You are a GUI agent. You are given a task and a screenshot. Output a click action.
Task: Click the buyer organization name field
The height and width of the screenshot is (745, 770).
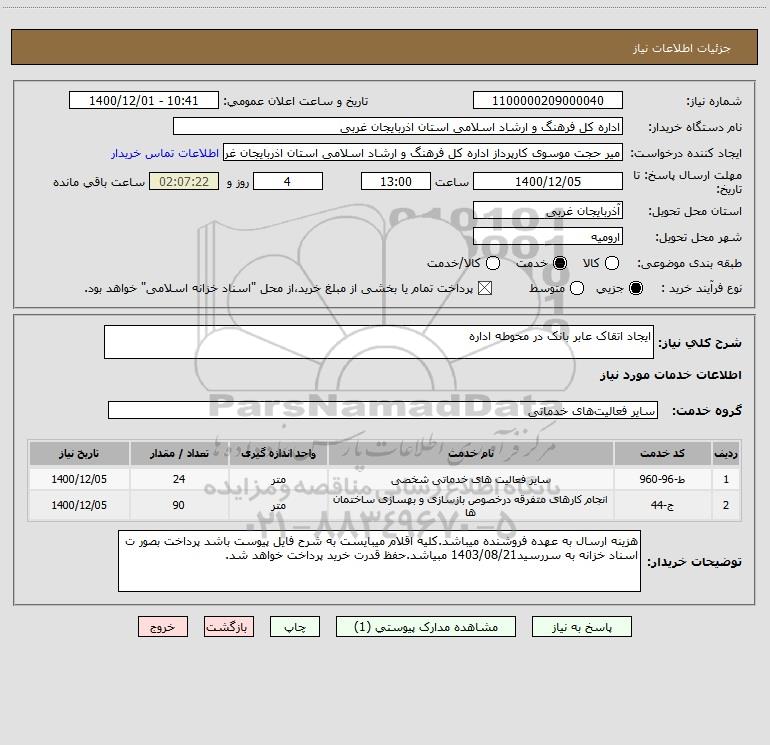pyautogui.click(x=398, y=127)
